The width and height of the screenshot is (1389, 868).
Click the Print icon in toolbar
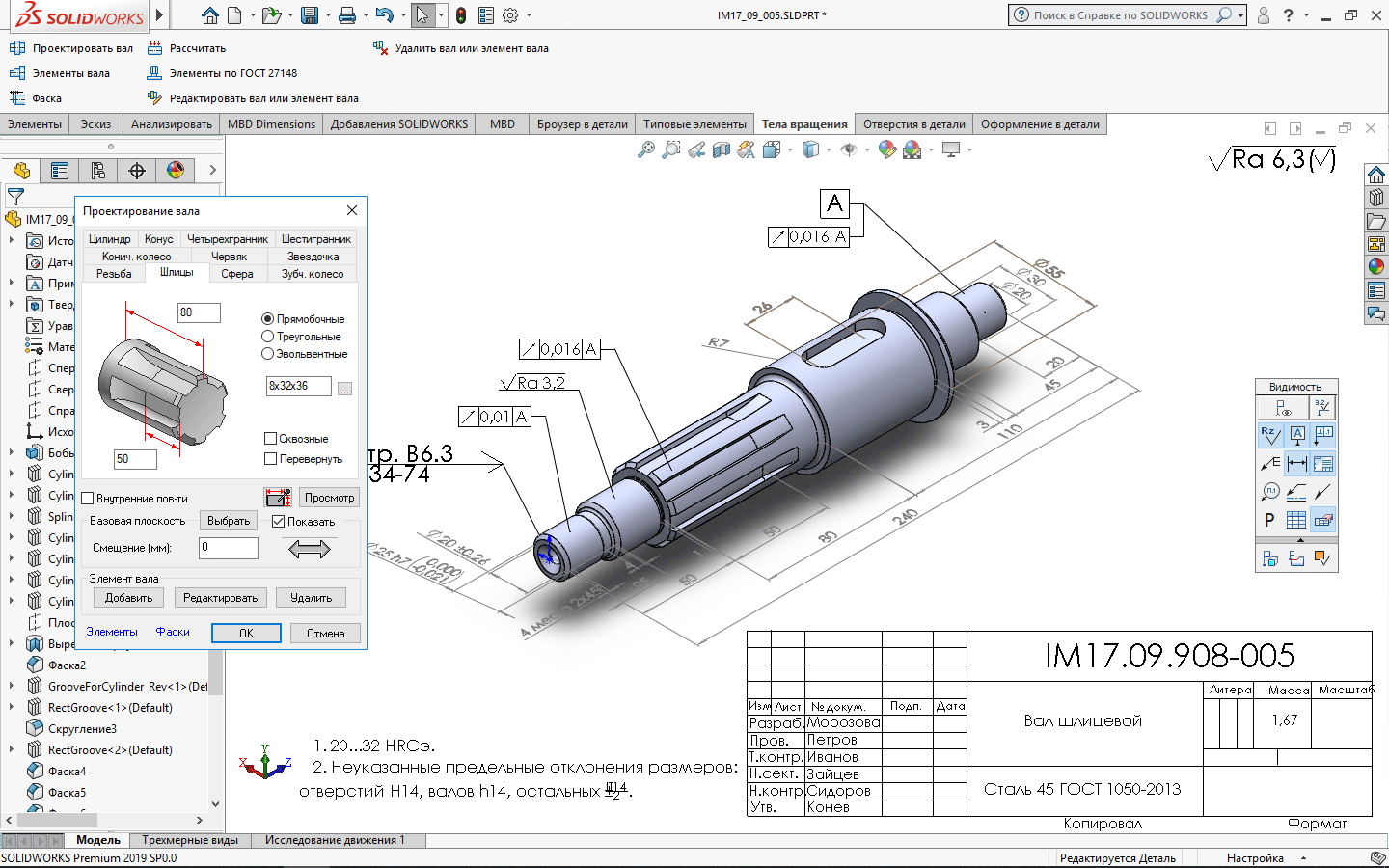(347, 15)
